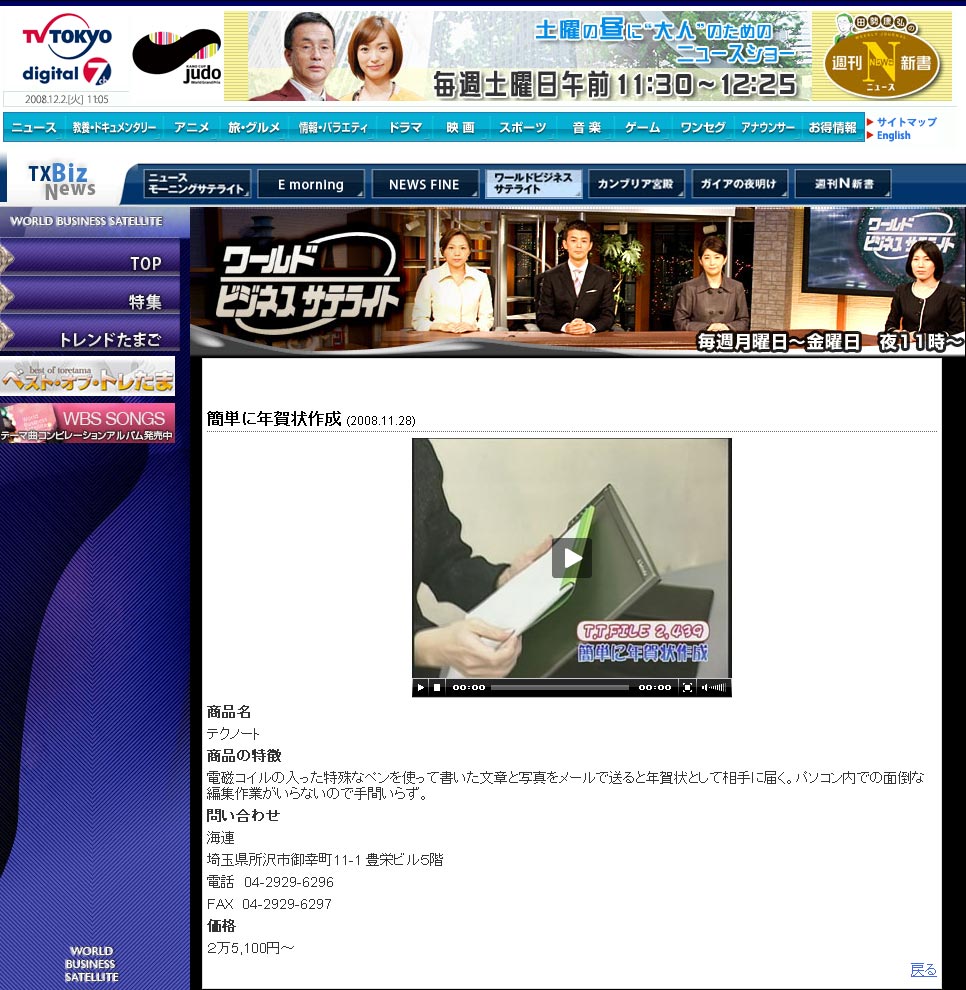Click the ワールドビジネスサテライト program banner

point(578,282)
